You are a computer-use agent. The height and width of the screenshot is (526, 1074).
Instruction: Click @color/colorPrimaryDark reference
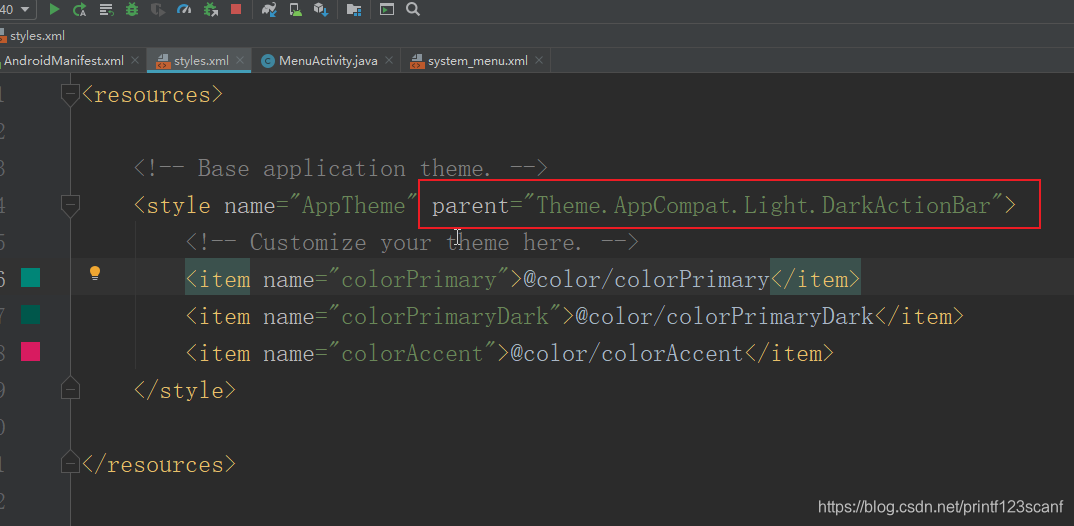pos(725,316)
